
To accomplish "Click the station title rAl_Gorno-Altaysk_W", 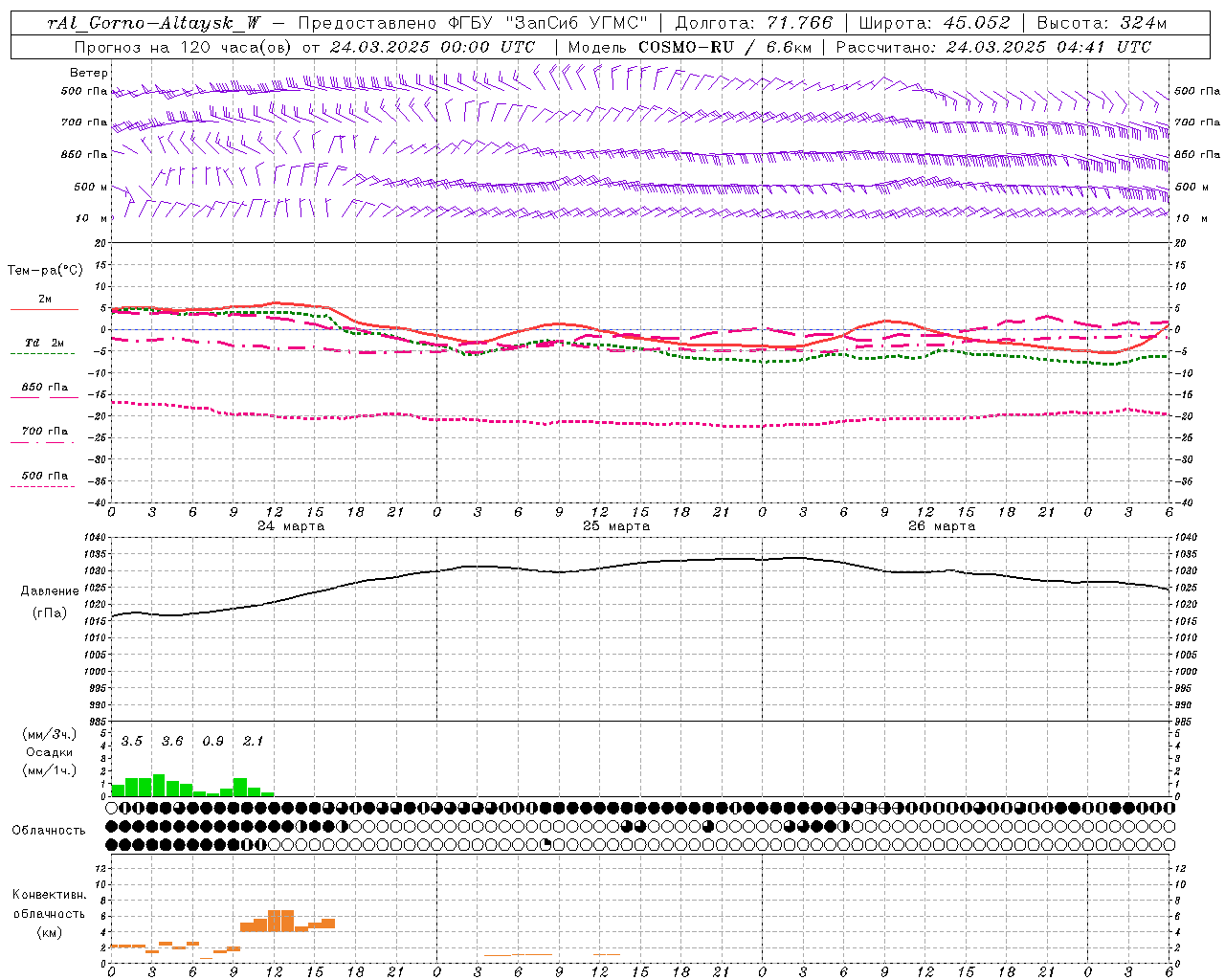I will click(153, 23).
